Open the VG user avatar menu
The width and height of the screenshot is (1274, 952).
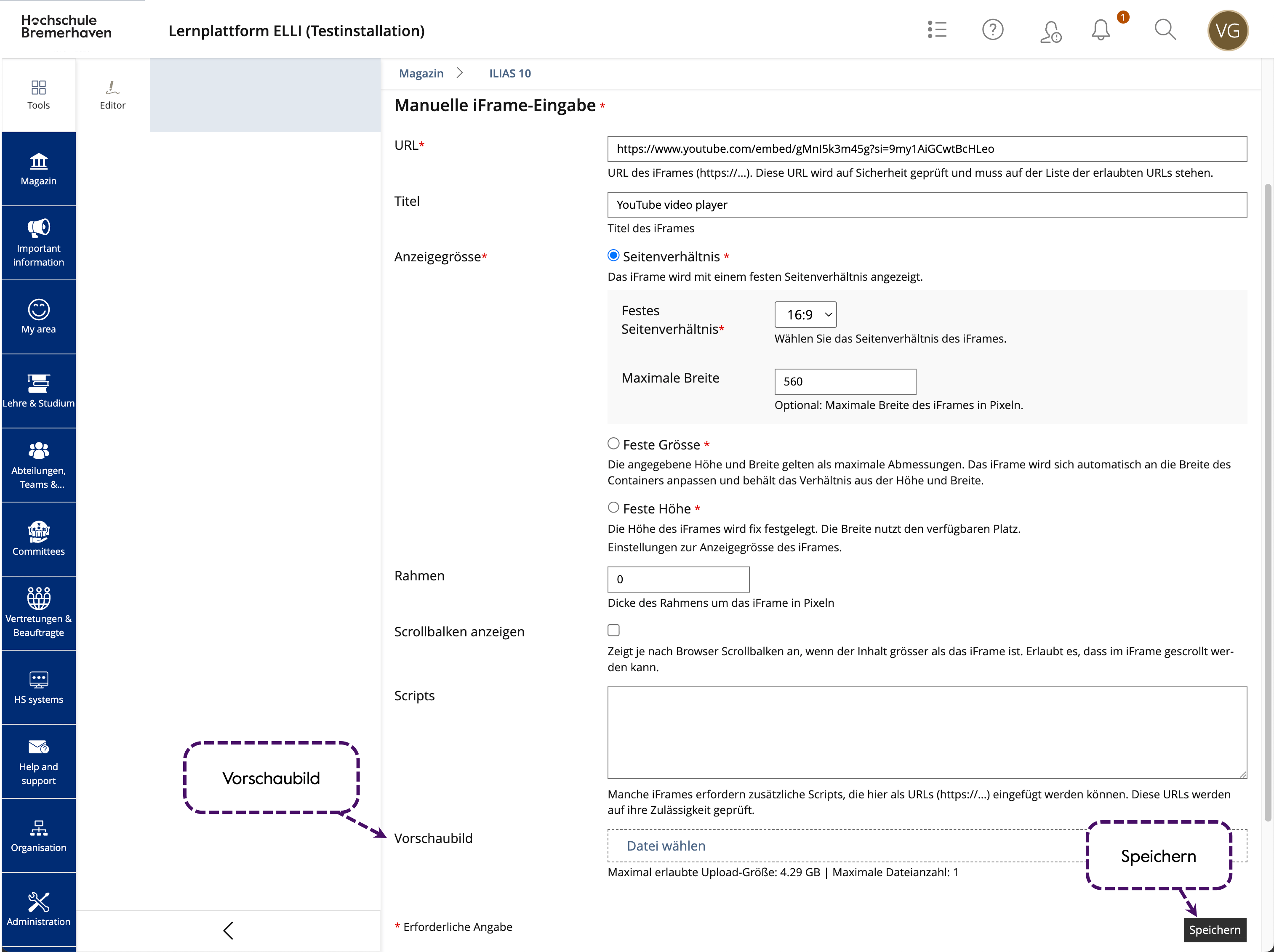coord(1227,30)
